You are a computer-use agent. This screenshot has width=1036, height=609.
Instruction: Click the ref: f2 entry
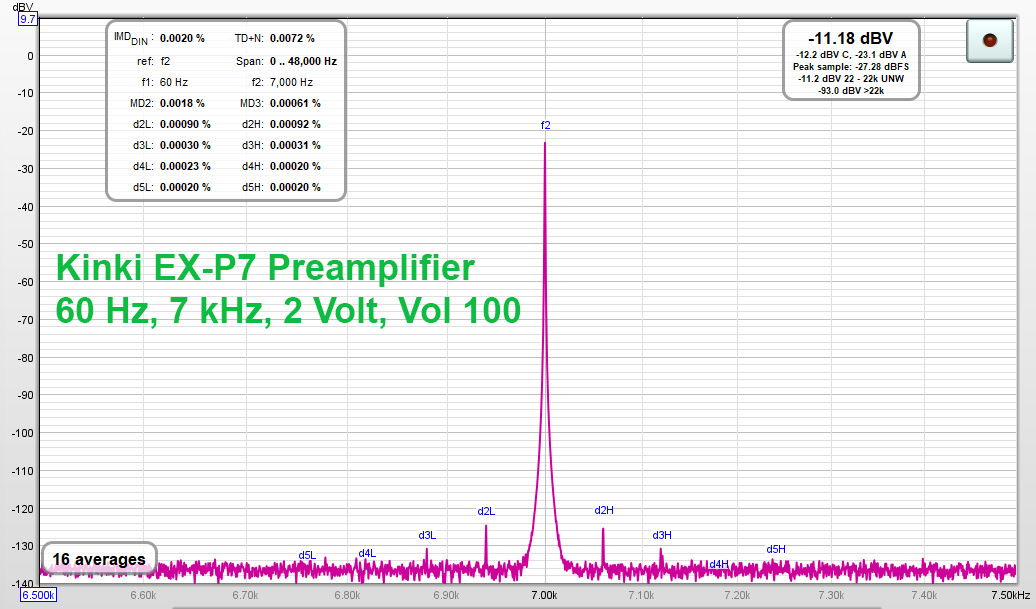click(x=153, y=61)
